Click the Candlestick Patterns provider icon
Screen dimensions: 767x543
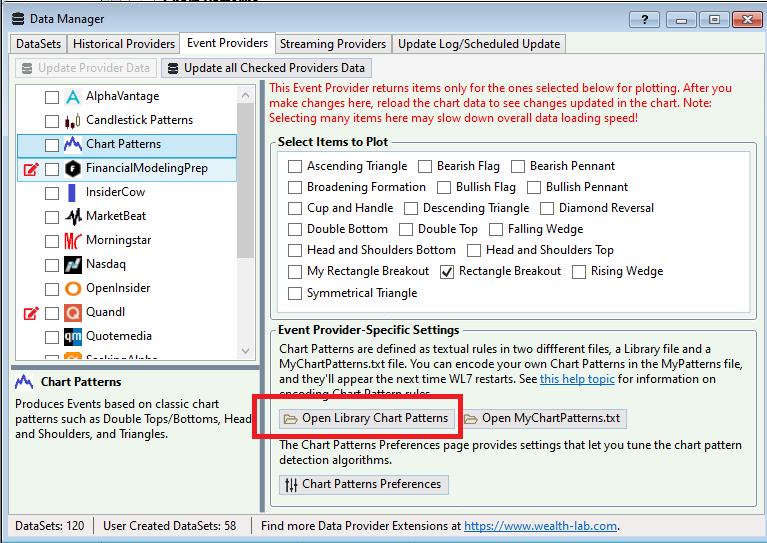(x=73, y=121)
